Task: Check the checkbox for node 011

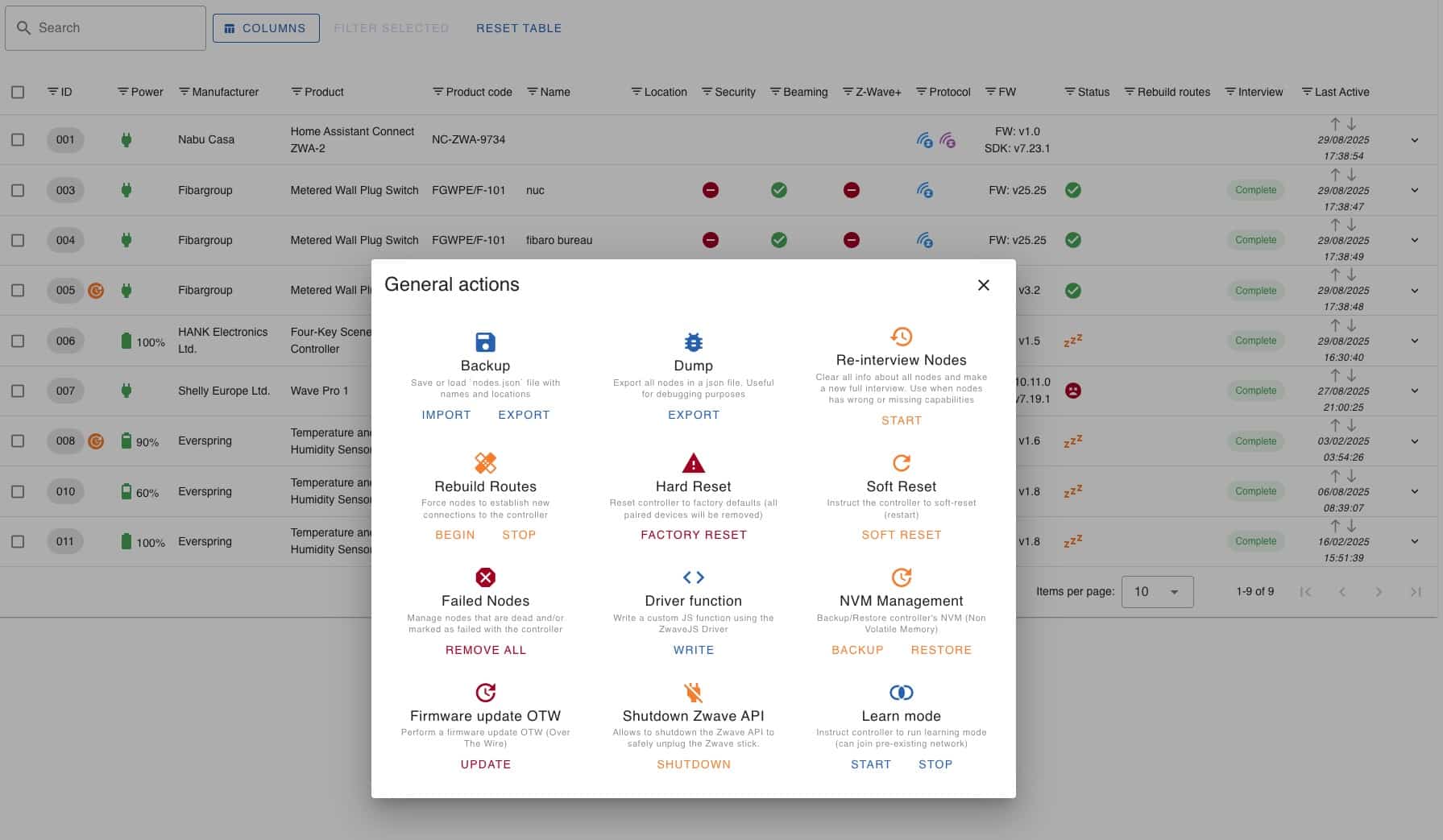Action: [18, 541]
